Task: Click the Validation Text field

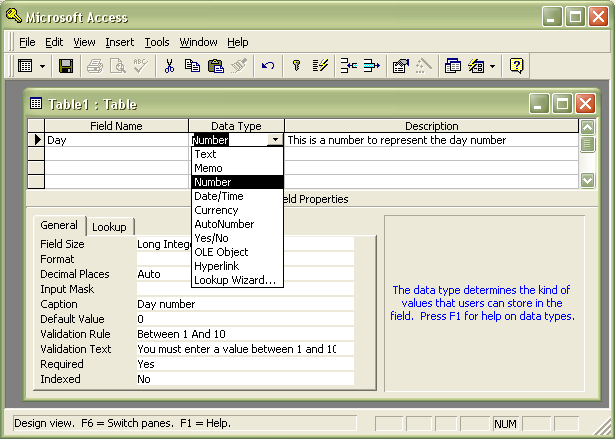Action: click(x=245, y=349)
